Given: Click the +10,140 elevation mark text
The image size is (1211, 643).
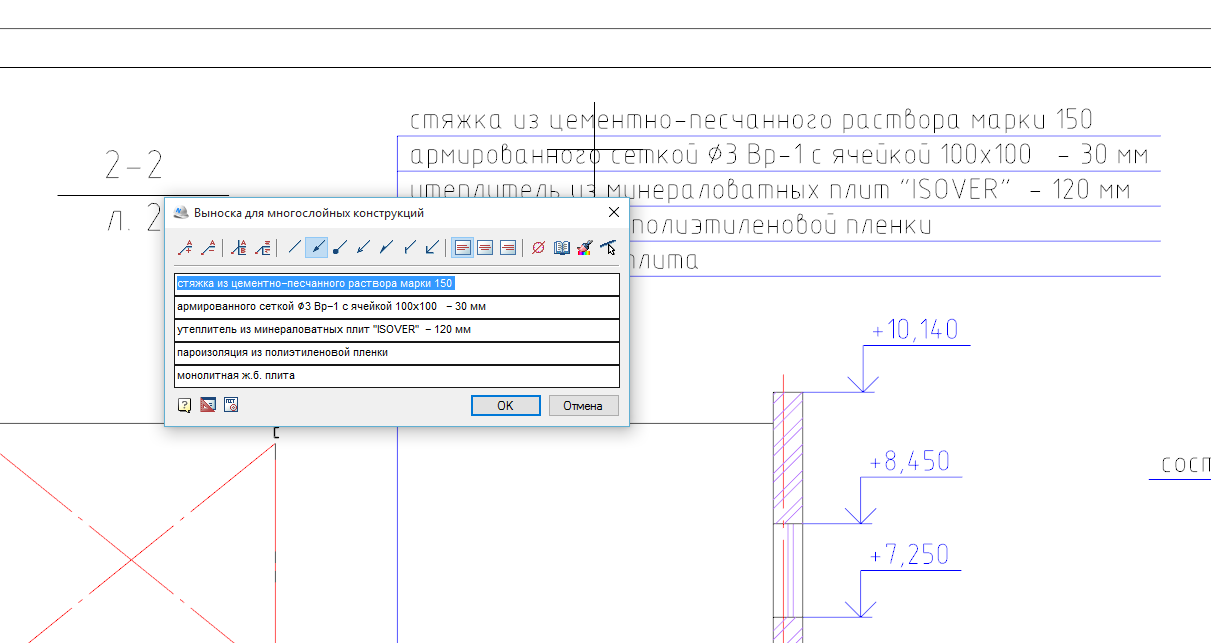Looking at the screenshot, I should (x=915, y=330).
